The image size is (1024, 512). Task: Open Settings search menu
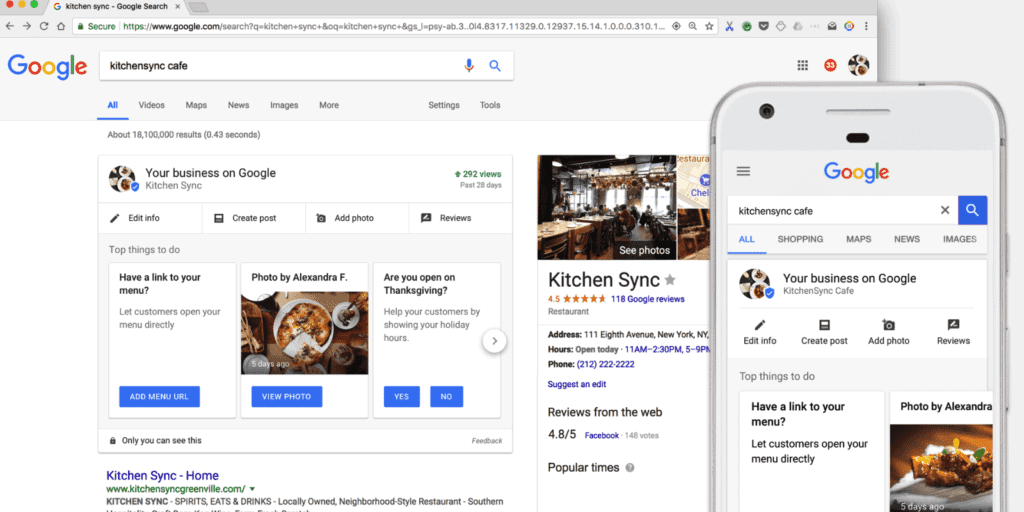coord(444,105)
